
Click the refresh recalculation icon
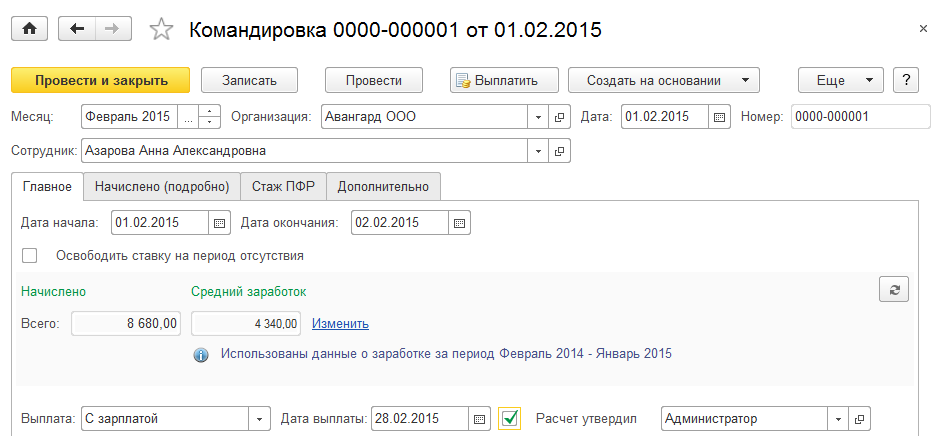point(894,290)
